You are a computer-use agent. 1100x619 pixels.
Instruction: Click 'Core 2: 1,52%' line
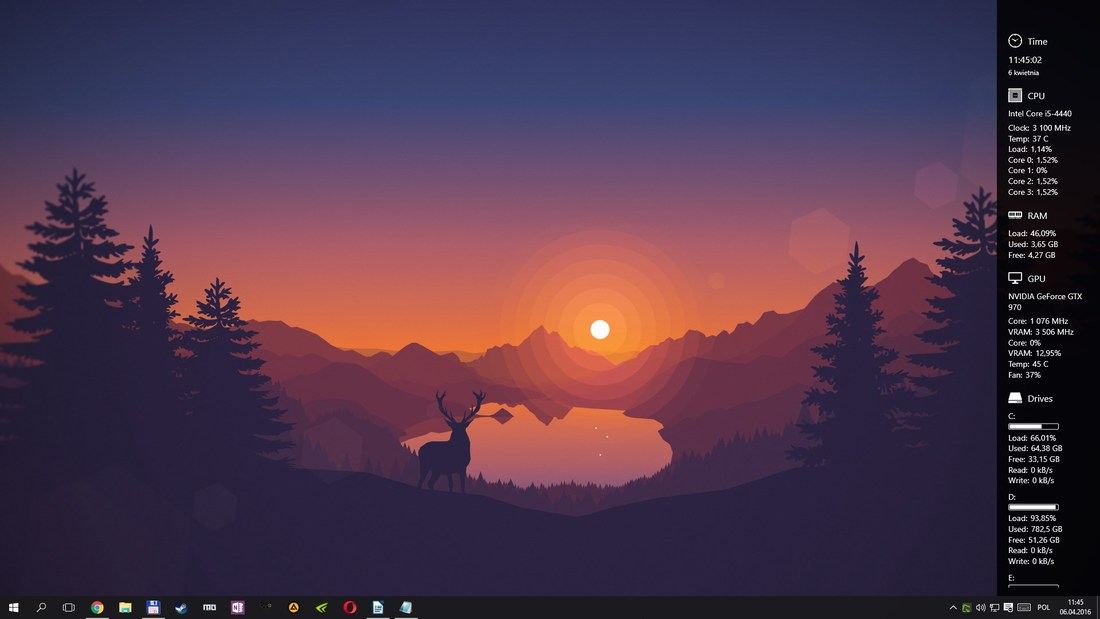coord(1033,181)
